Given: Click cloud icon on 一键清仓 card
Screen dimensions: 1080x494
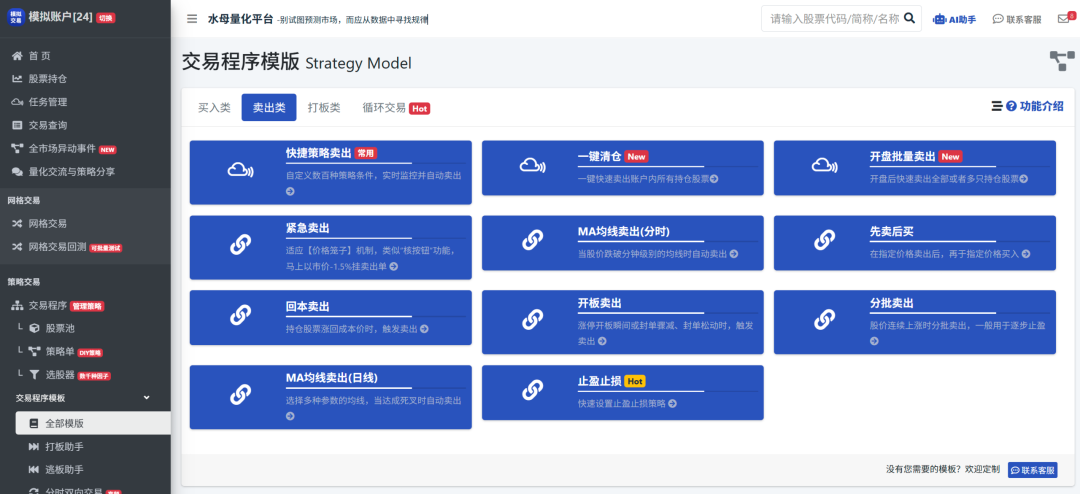Looking at the screenshot, I should click(x=532, y=166).
